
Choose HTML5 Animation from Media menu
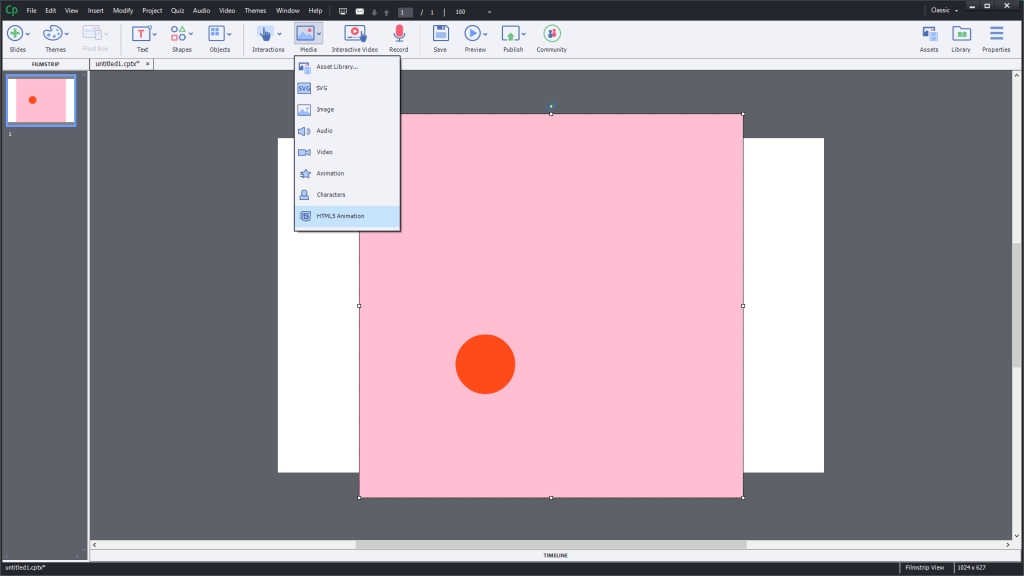341,216
